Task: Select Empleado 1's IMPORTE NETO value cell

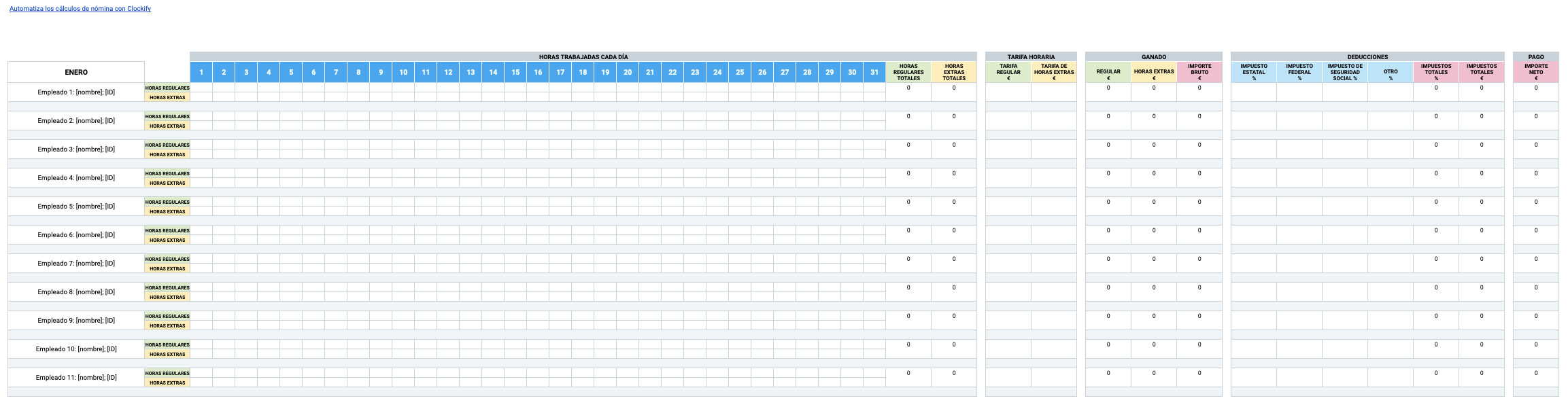Action: pyautogui.click(x=1536, y=92)
